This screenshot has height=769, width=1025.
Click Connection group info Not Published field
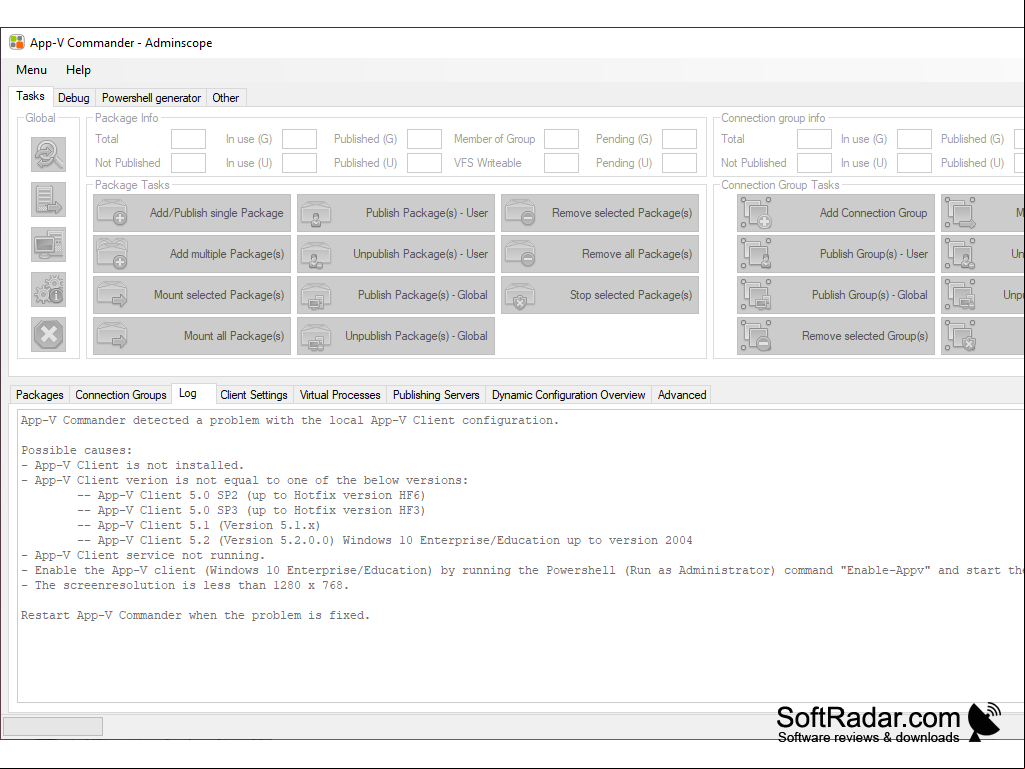pos(815,163)
